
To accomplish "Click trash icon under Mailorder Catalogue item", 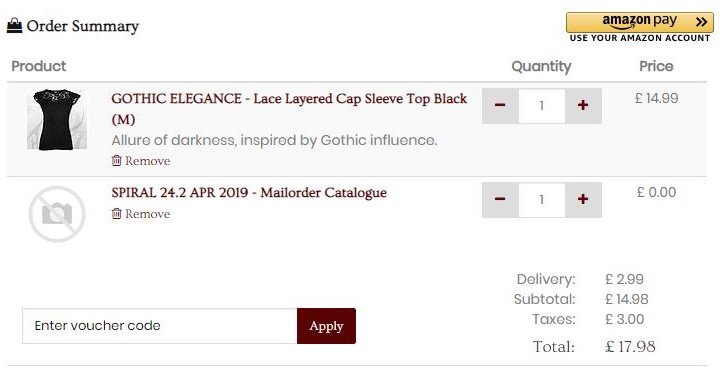I will 117,213.
